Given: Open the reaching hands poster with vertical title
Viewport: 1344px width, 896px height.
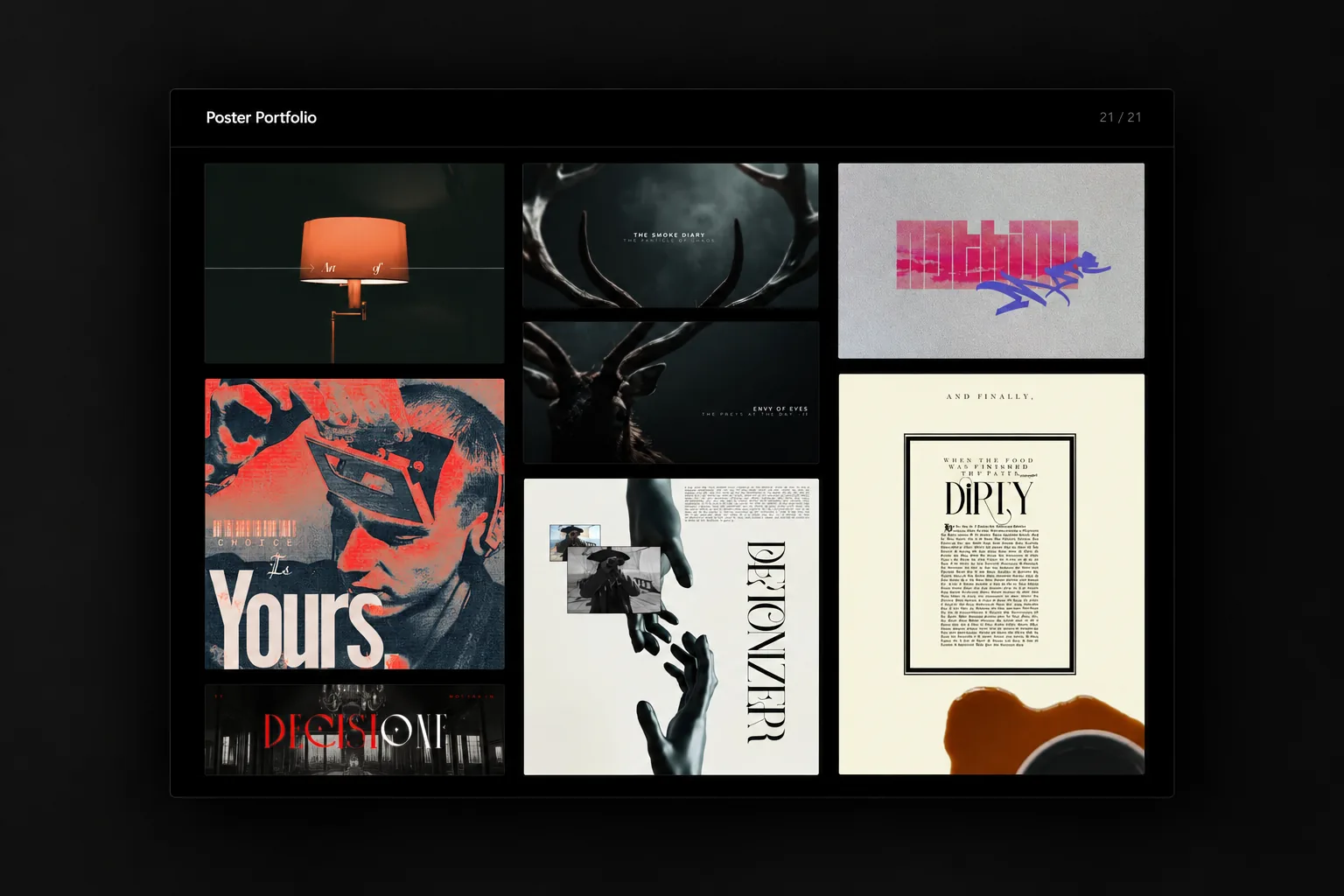Looking at the screenshot, I should click(671, 626).
